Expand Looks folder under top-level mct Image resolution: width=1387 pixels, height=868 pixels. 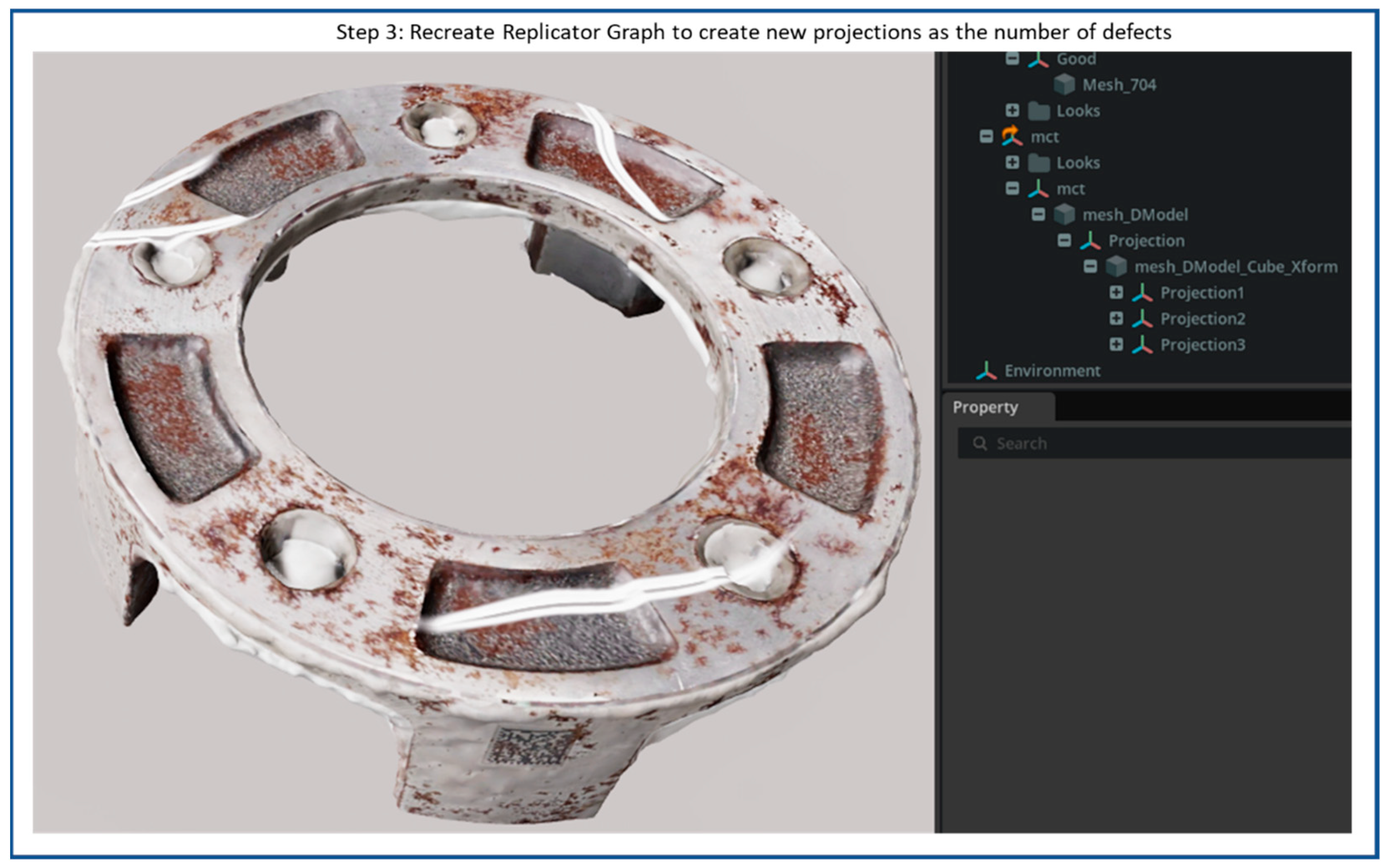tap(1012, 162)
